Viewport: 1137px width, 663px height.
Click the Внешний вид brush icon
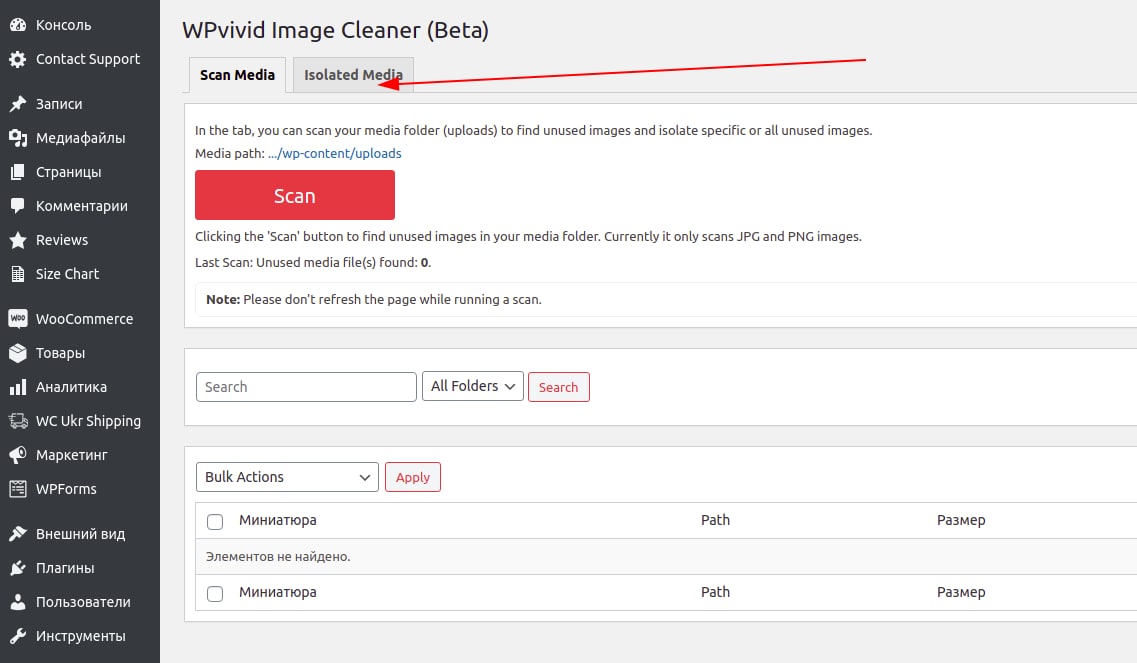click(18, 534)
